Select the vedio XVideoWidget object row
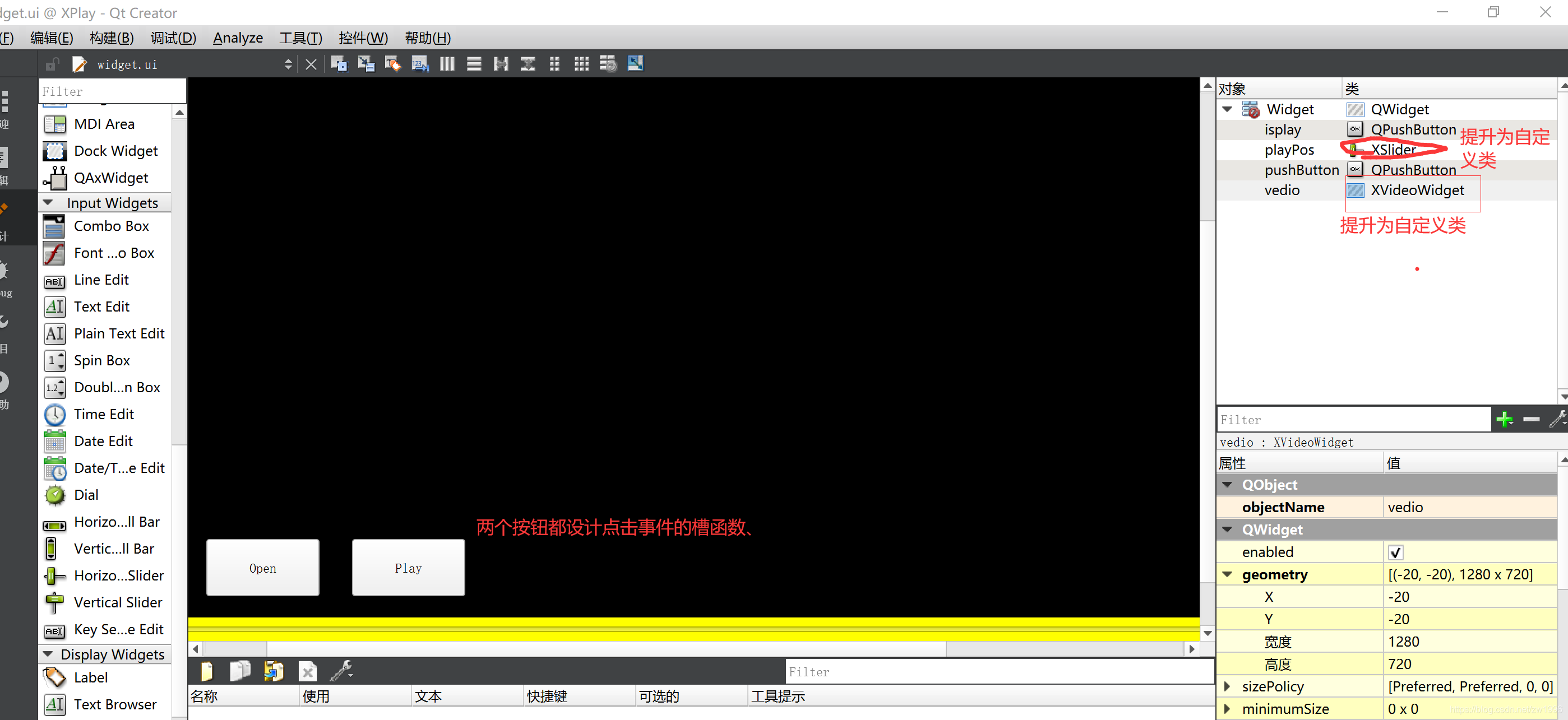1568x720 pixels. [x=1386, y=190]
